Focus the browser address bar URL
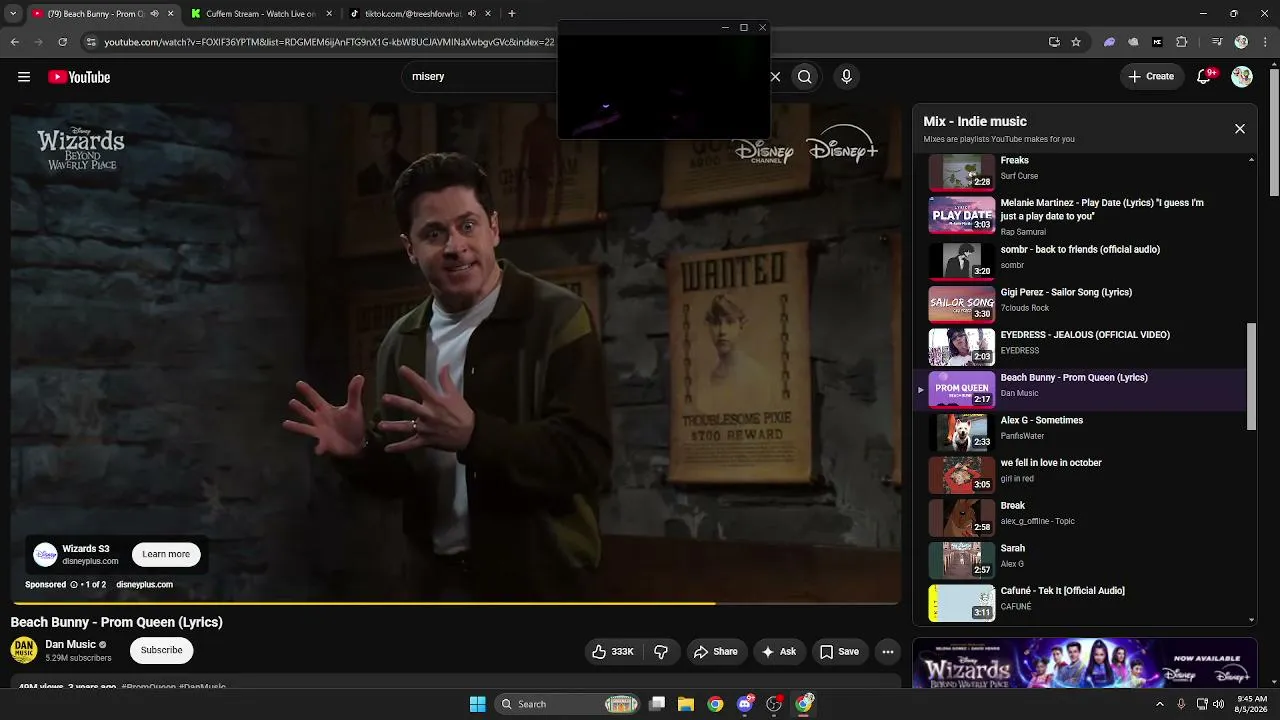Screen dimensions: 1280x720 [x=330, y=42]
